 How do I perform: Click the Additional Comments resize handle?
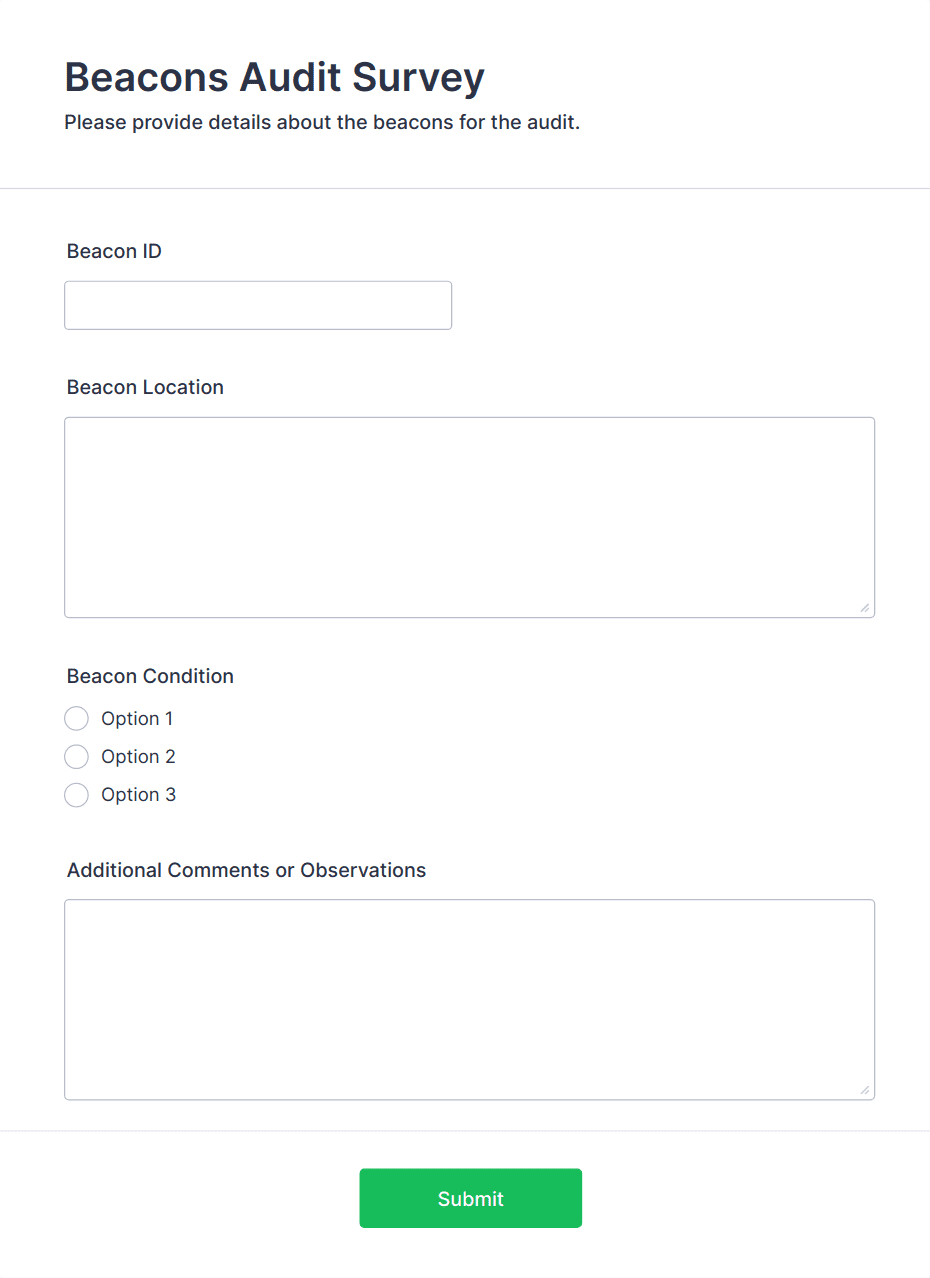coord(864,1089)
